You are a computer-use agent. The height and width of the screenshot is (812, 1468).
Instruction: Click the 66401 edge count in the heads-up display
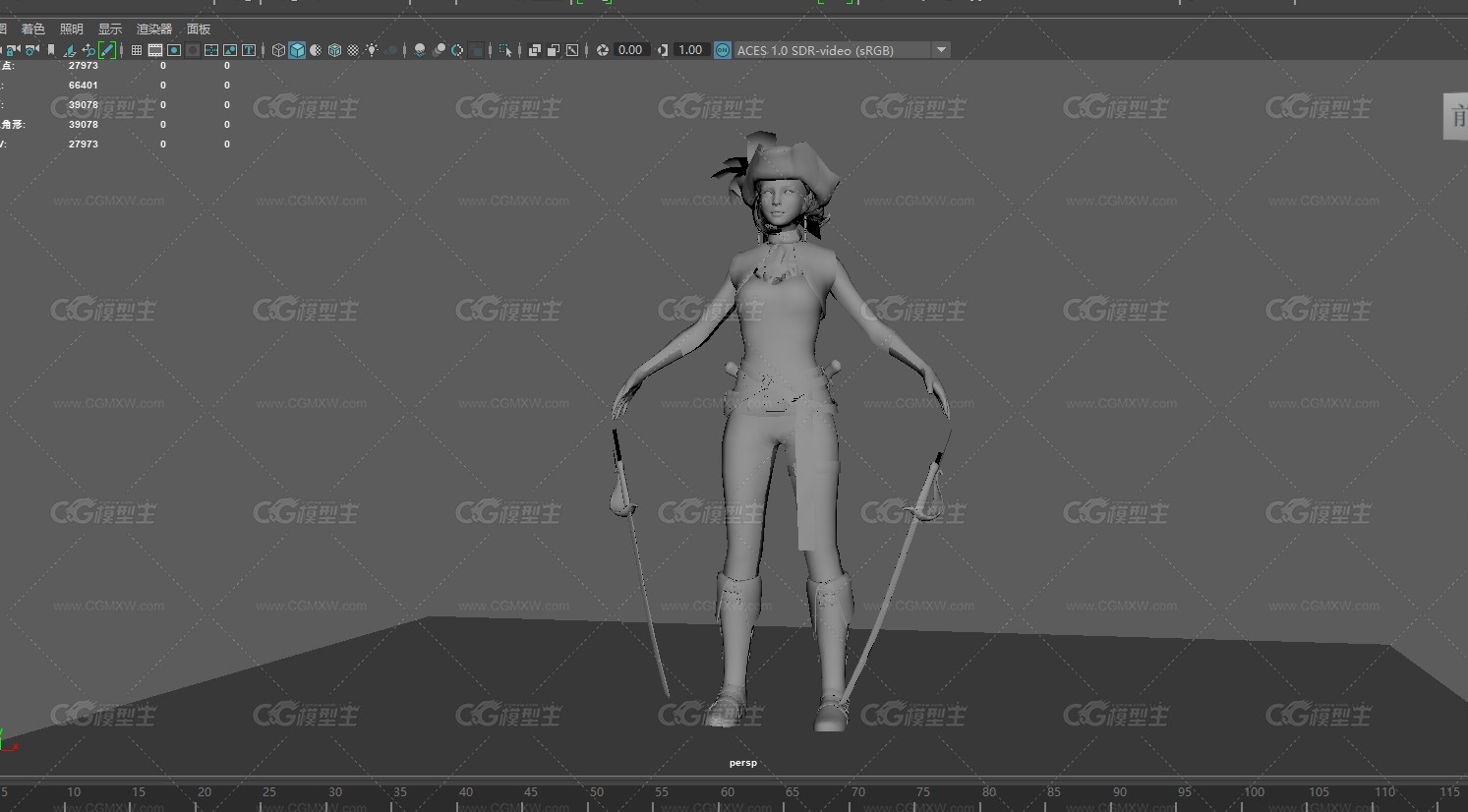[x=84, y=86]
